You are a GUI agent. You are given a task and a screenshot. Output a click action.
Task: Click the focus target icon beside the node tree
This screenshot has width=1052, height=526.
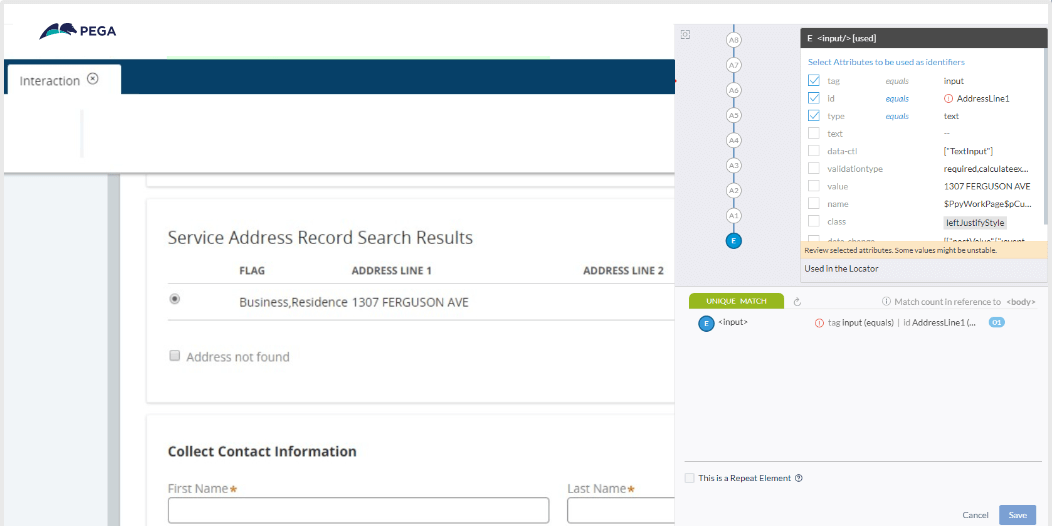pyautogui.click(x=685, y=35)
